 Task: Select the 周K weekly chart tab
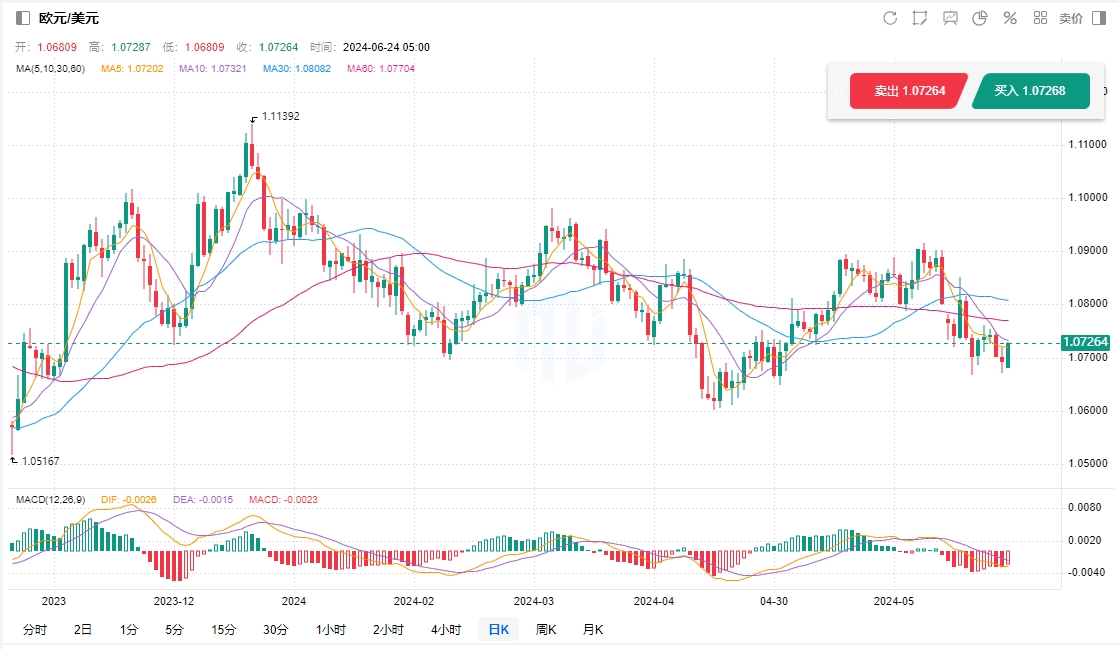pyautogui.click(x=546, y=629)
